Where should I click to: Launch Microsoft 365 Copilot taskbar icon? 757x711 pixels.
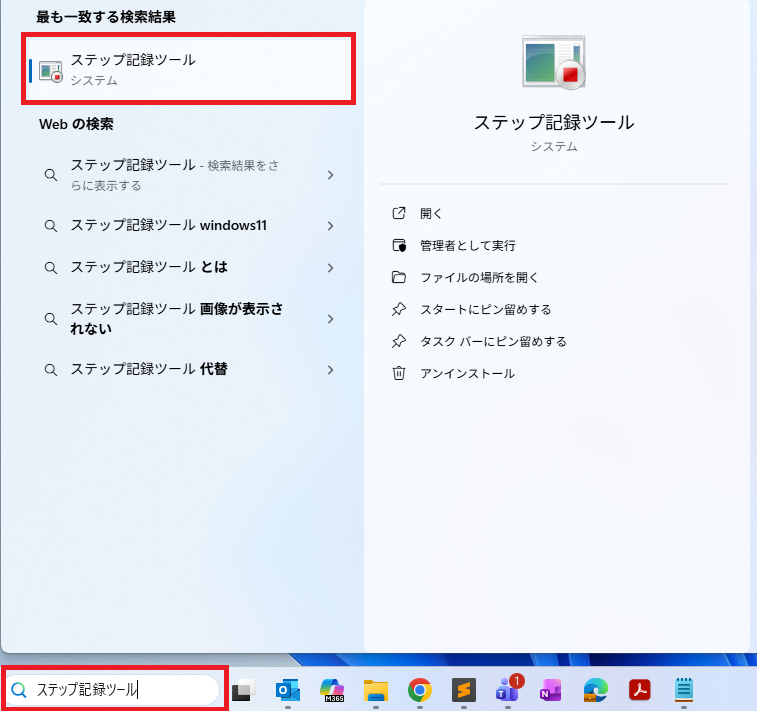tap(332, 690)
